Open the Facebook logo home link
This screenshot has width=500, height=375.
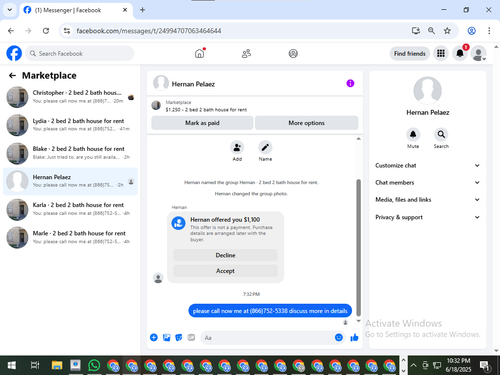(x=14, y=53)
